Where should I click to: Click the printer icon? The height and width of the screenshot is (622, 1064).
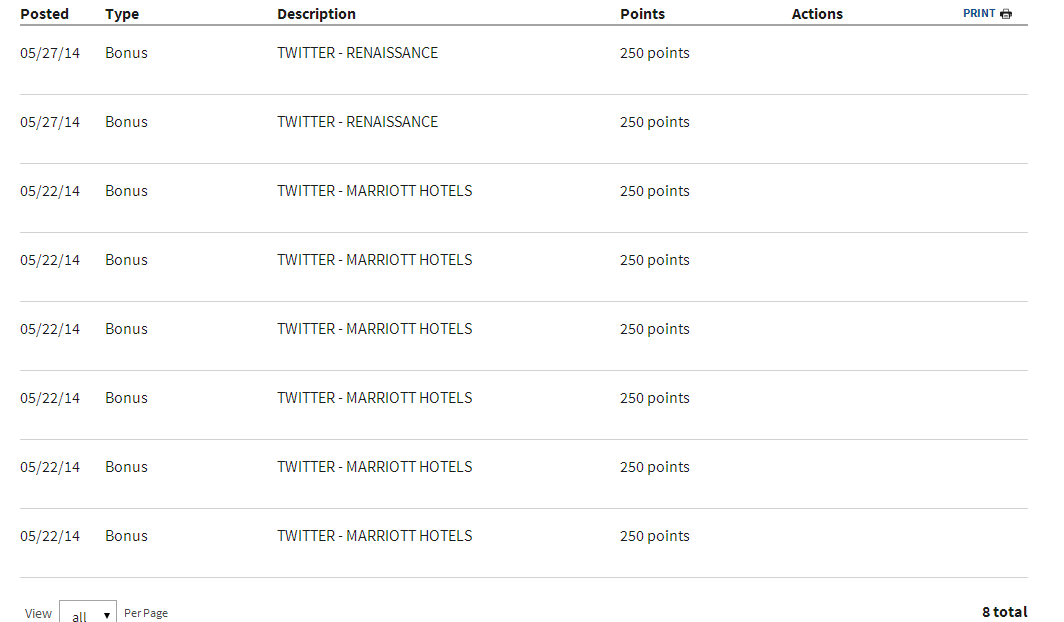[x=1006, y=14]
